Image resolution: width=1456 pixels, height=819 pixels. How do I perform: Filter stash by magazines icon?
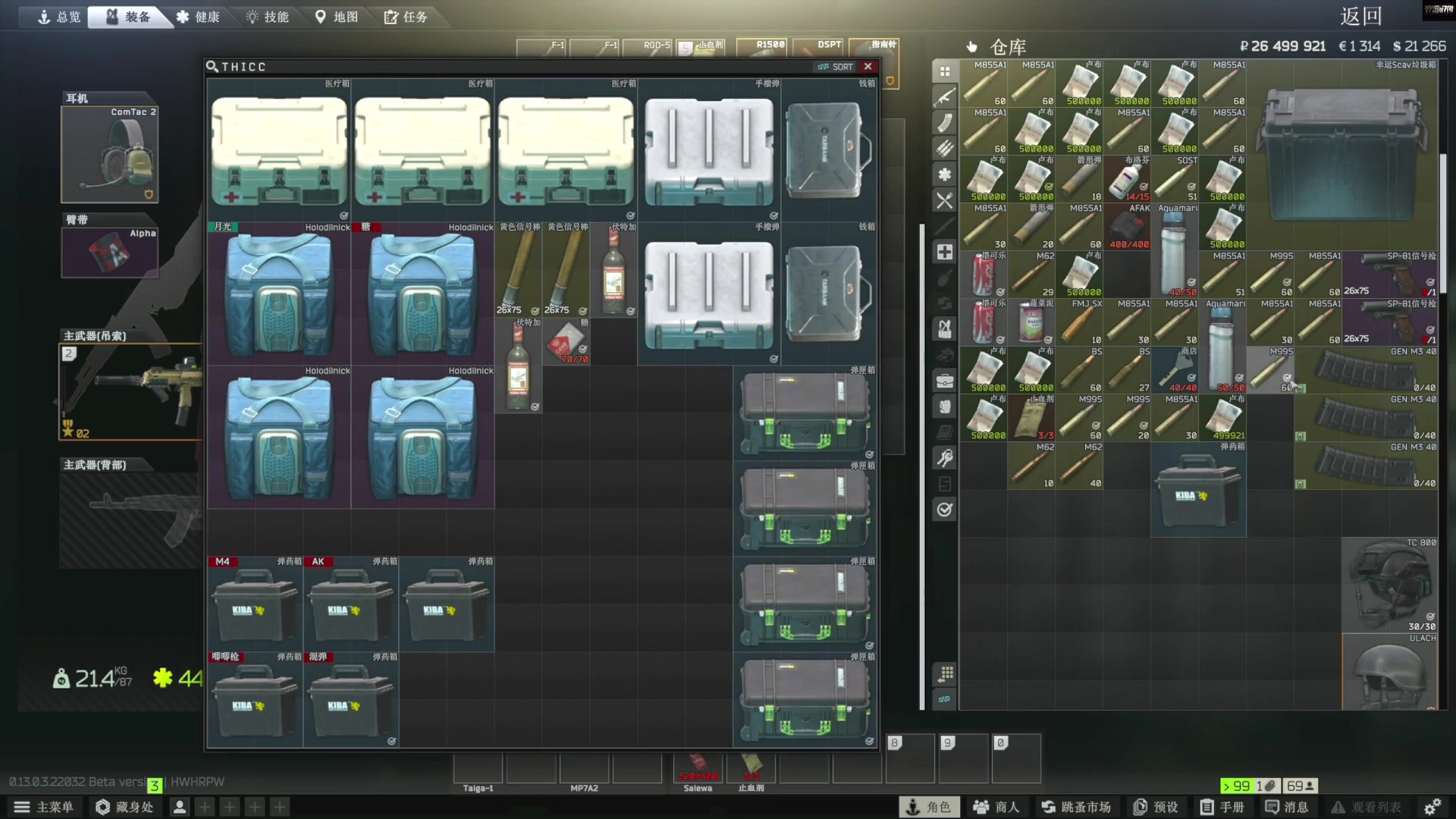(945, 123)
